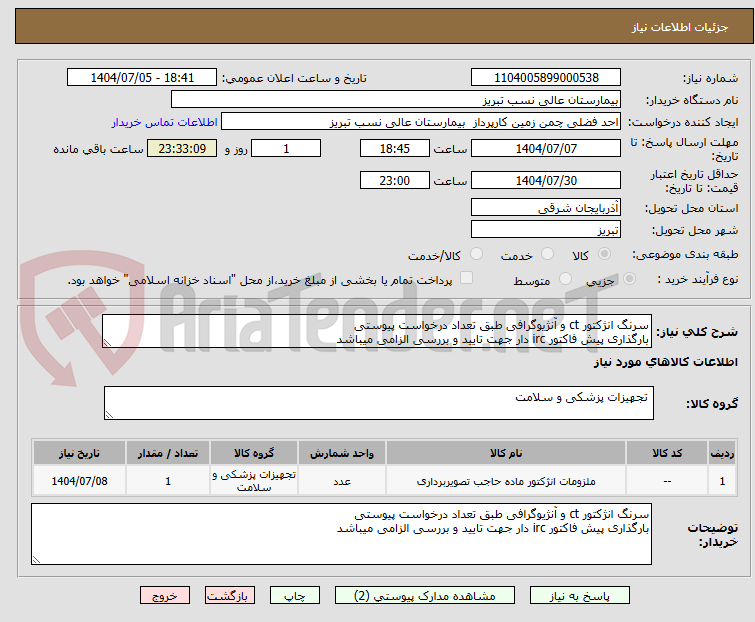This screenshot has width=755, height=622.
Task: Click the 'چاپ' print button
Action: [x=295, y=596]
